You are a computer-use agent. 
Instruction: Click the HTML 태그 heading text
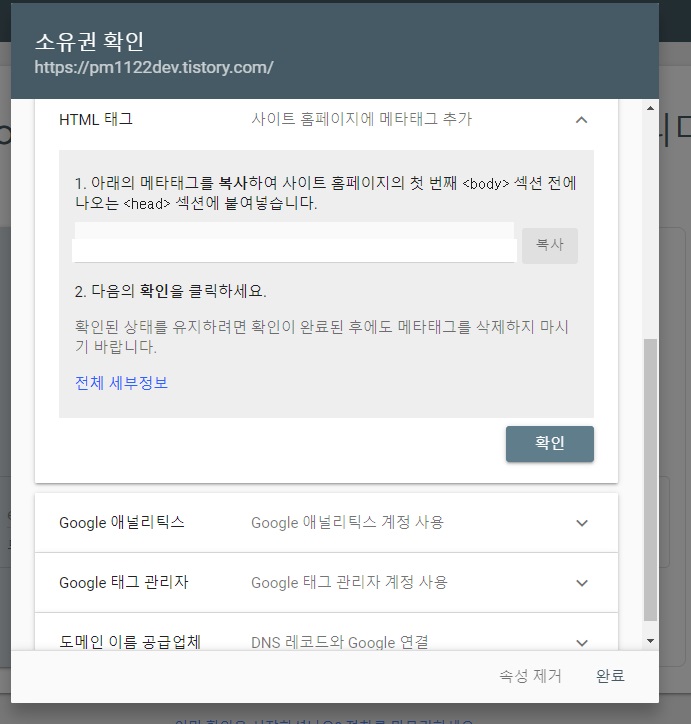[96, 120]
